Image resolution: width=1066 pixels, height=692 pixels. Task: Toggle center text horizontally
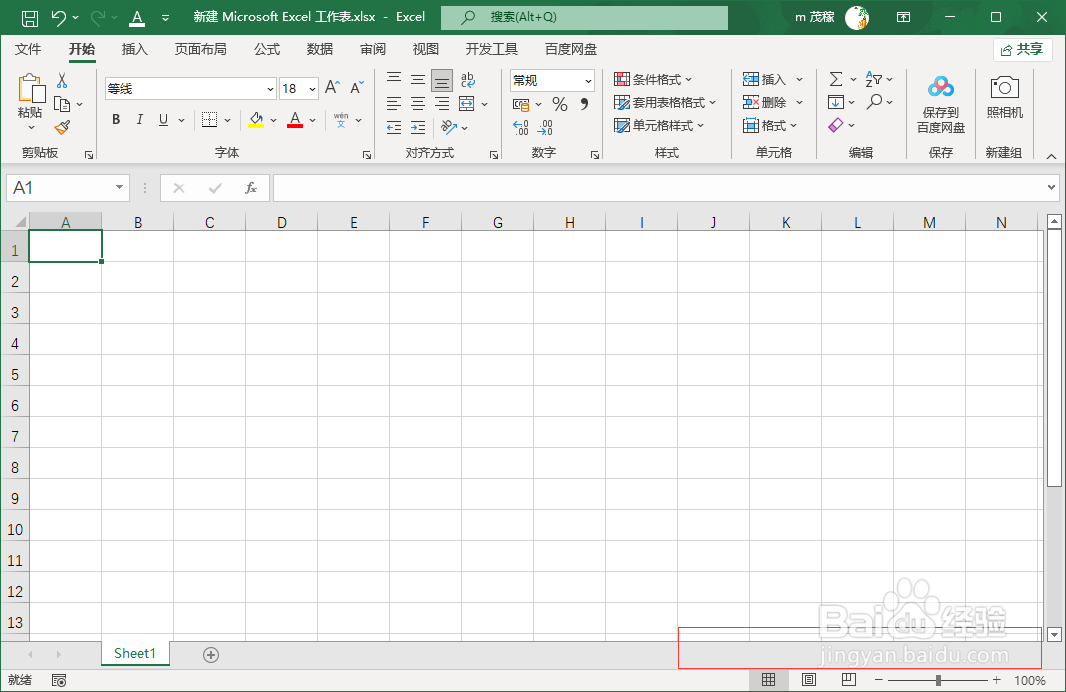[417, 103]
